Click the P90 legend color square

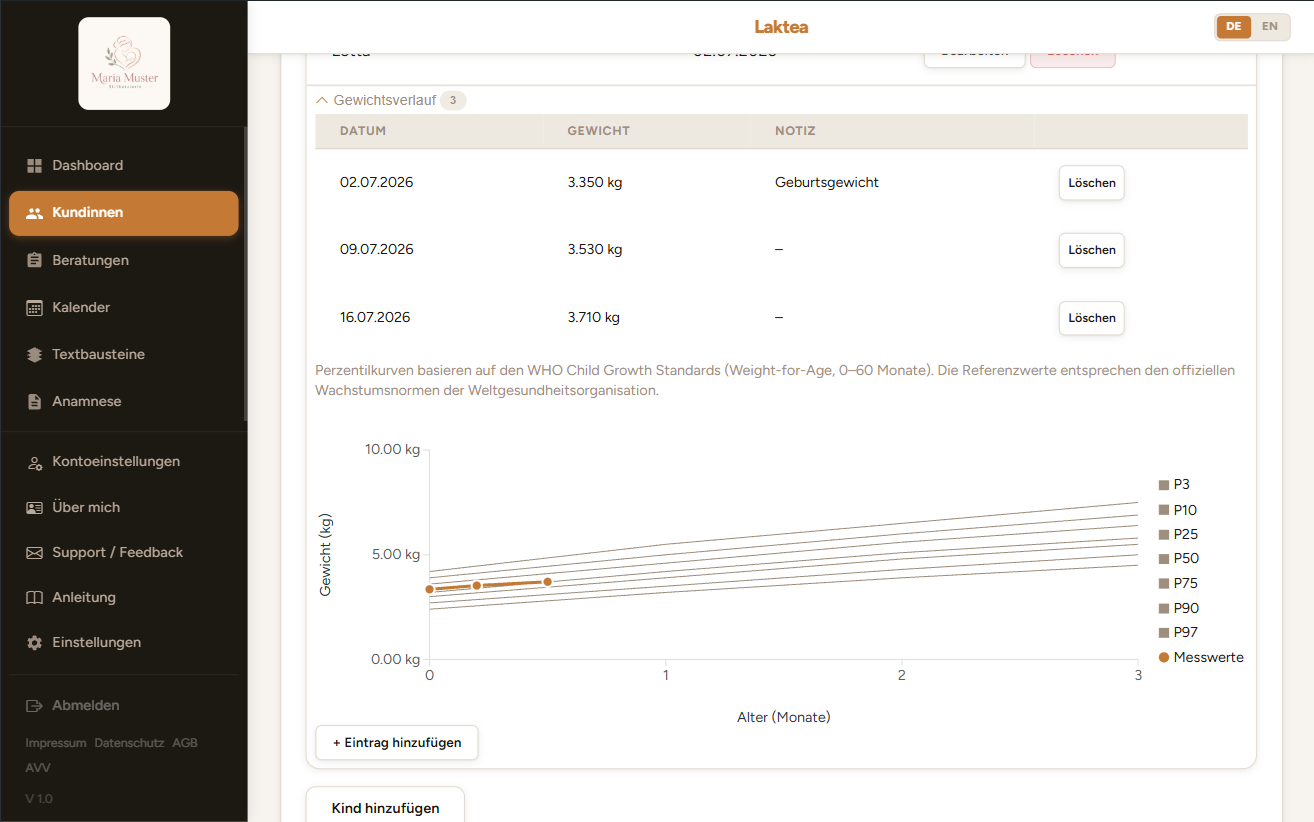click(x=1164, y=608)
